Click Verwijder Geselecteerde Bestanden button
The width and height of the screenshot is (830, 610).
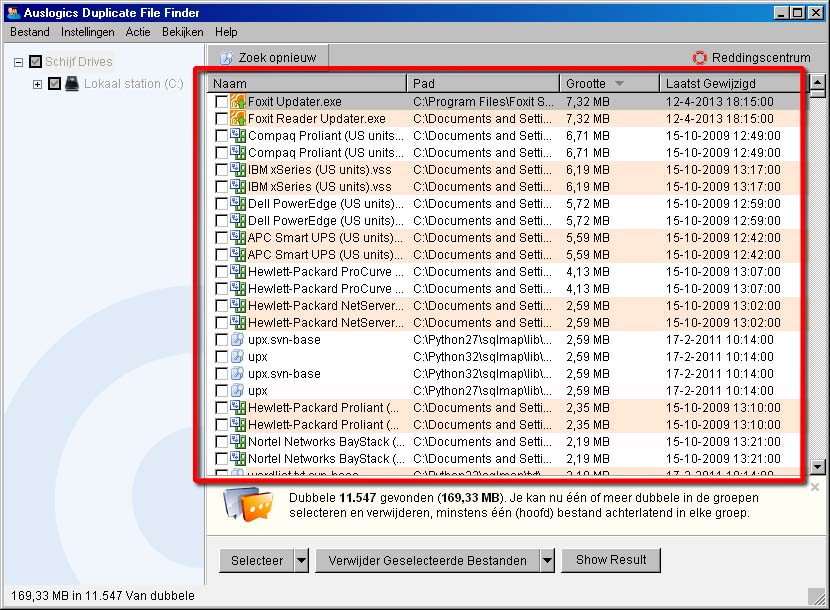tap(428, 560)
